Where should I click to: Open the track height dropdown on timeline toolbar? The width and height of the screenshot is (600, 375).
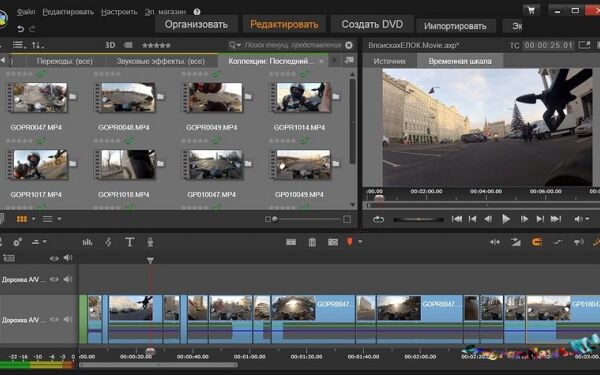pos(39,242)
